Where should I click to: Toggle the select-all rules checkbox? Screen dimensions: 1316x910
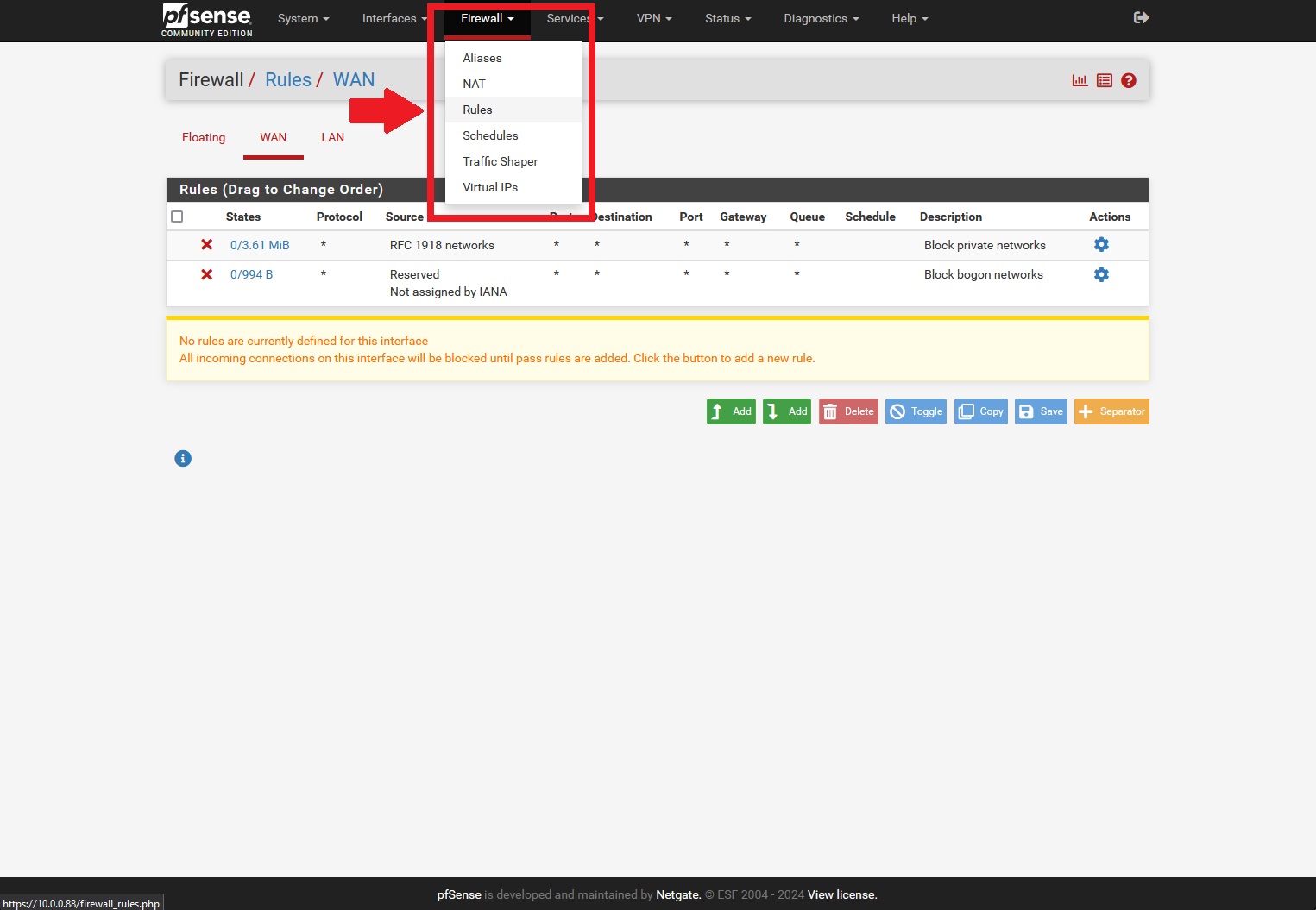(x=177, y=217)
